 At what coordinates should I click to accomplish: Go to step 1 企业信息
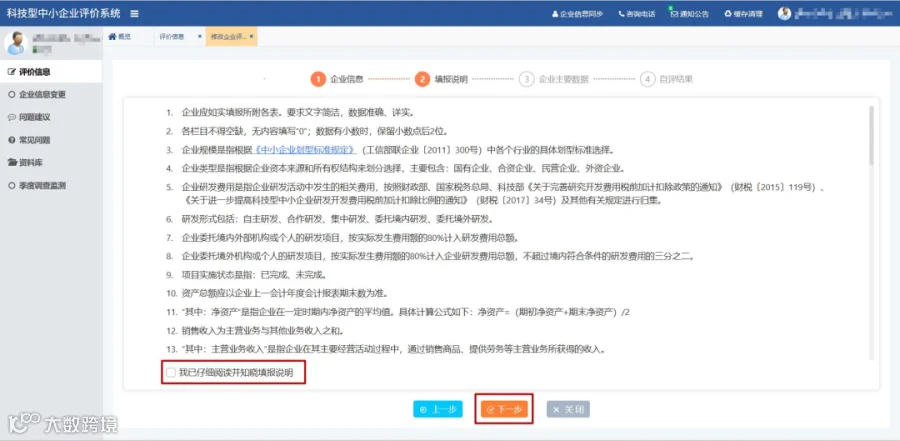click(x=337, y=79)
